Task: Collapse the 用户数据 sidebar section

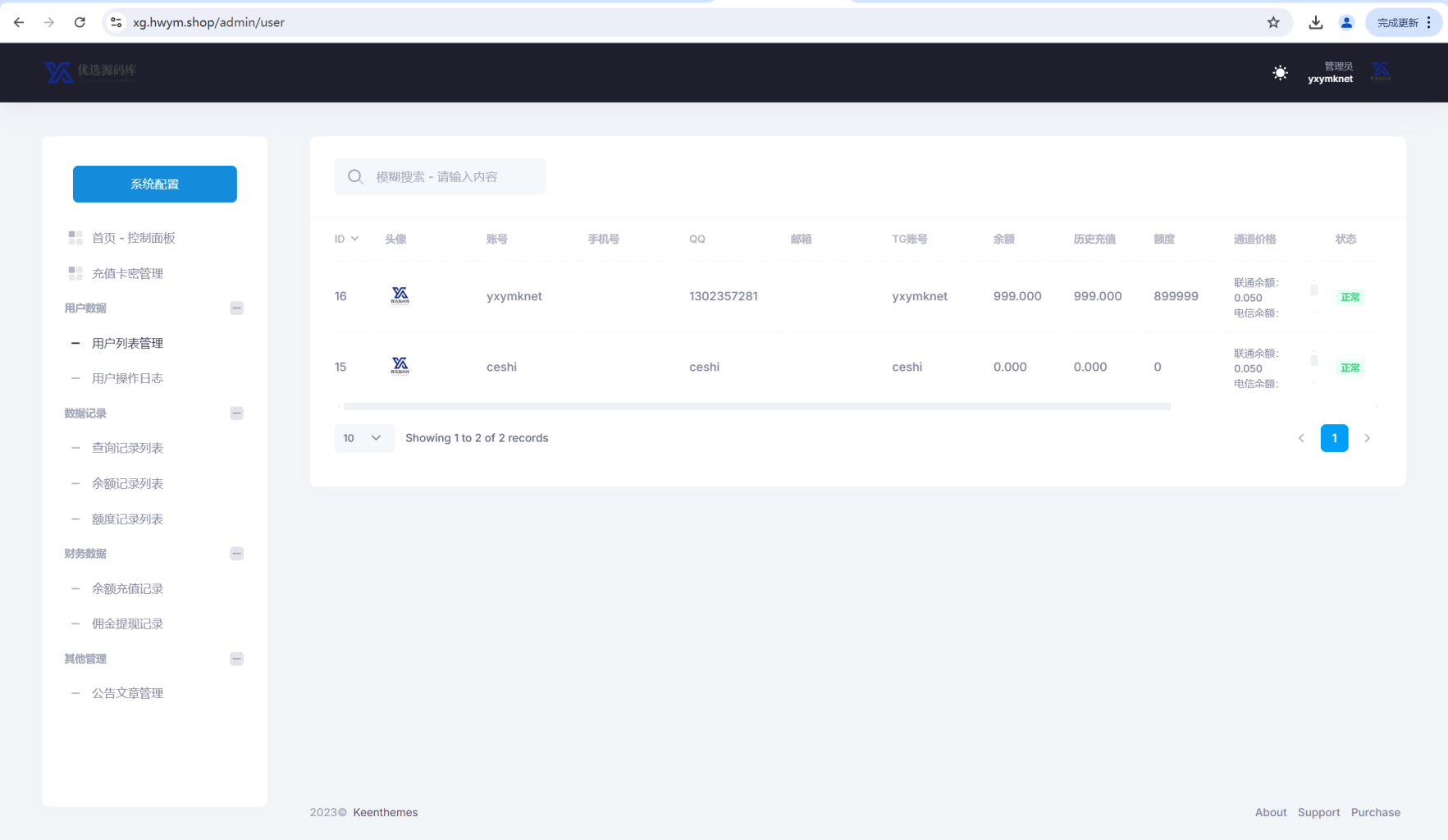Action: pyautogui.click(x=236, y=308)
